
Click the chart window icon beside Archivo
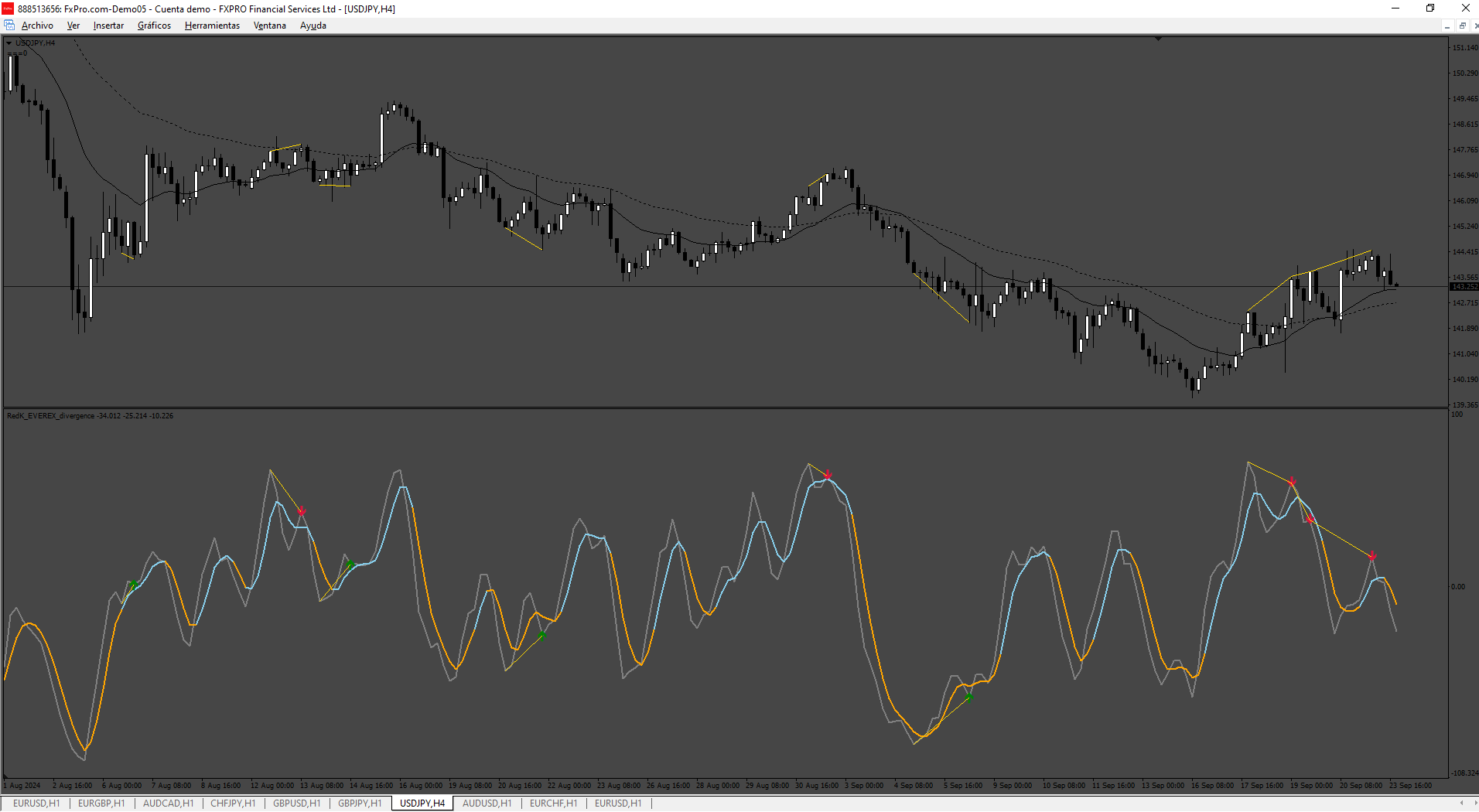[x=9, y=26]
